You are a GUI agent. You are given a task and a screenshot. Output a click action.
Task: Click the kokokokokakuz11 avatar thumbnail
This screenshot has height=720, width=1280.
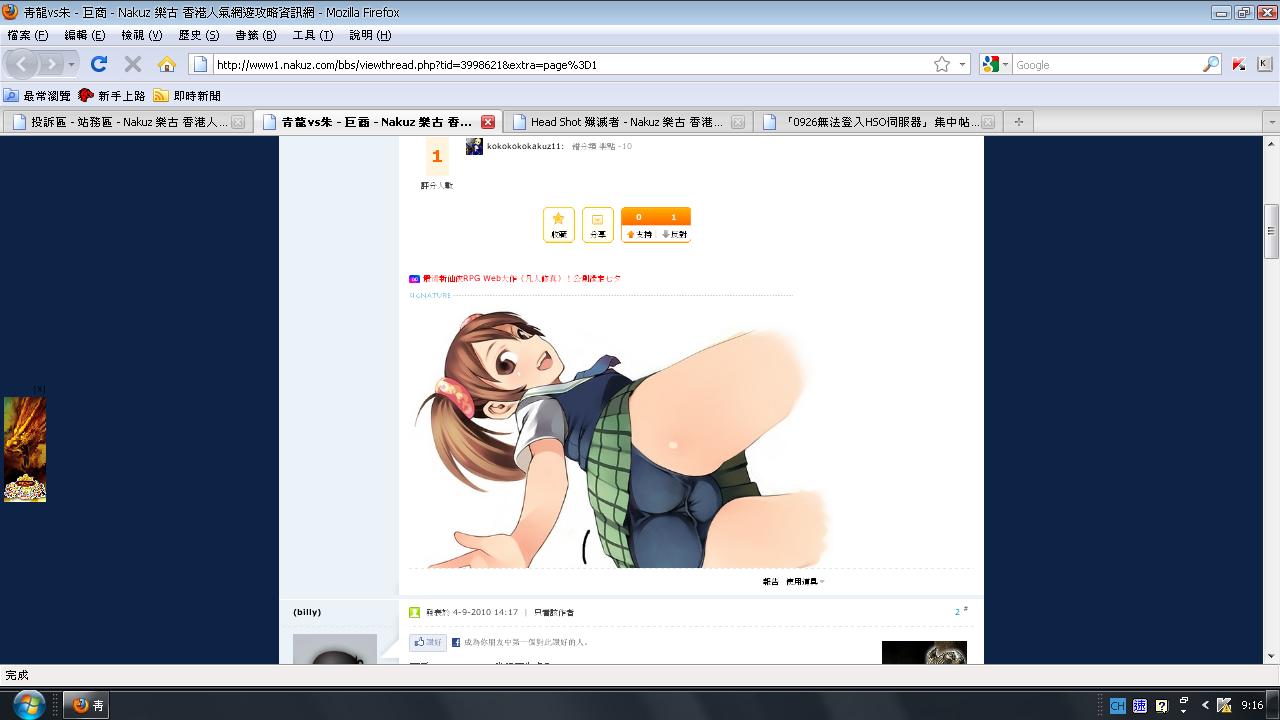tap(474, 146)
